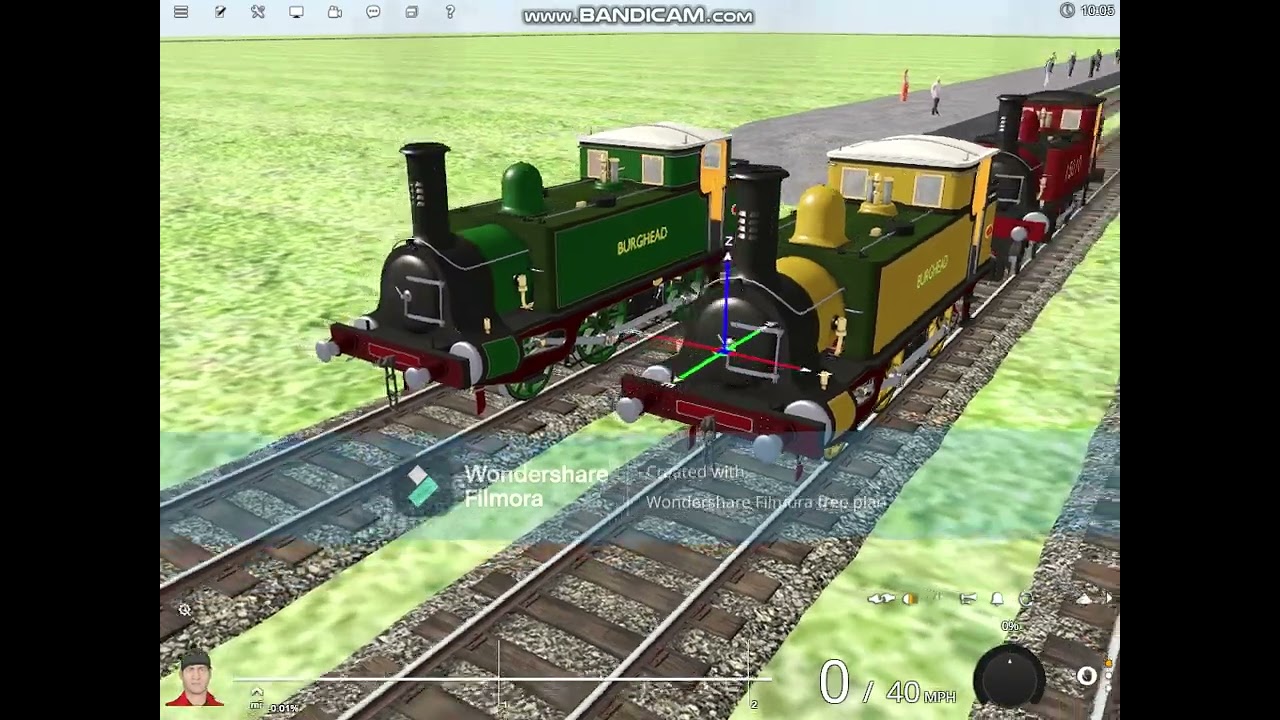This screenshot has height=720, width=1280.
Task: Open the display monitor menu
Action: [297, 12]
